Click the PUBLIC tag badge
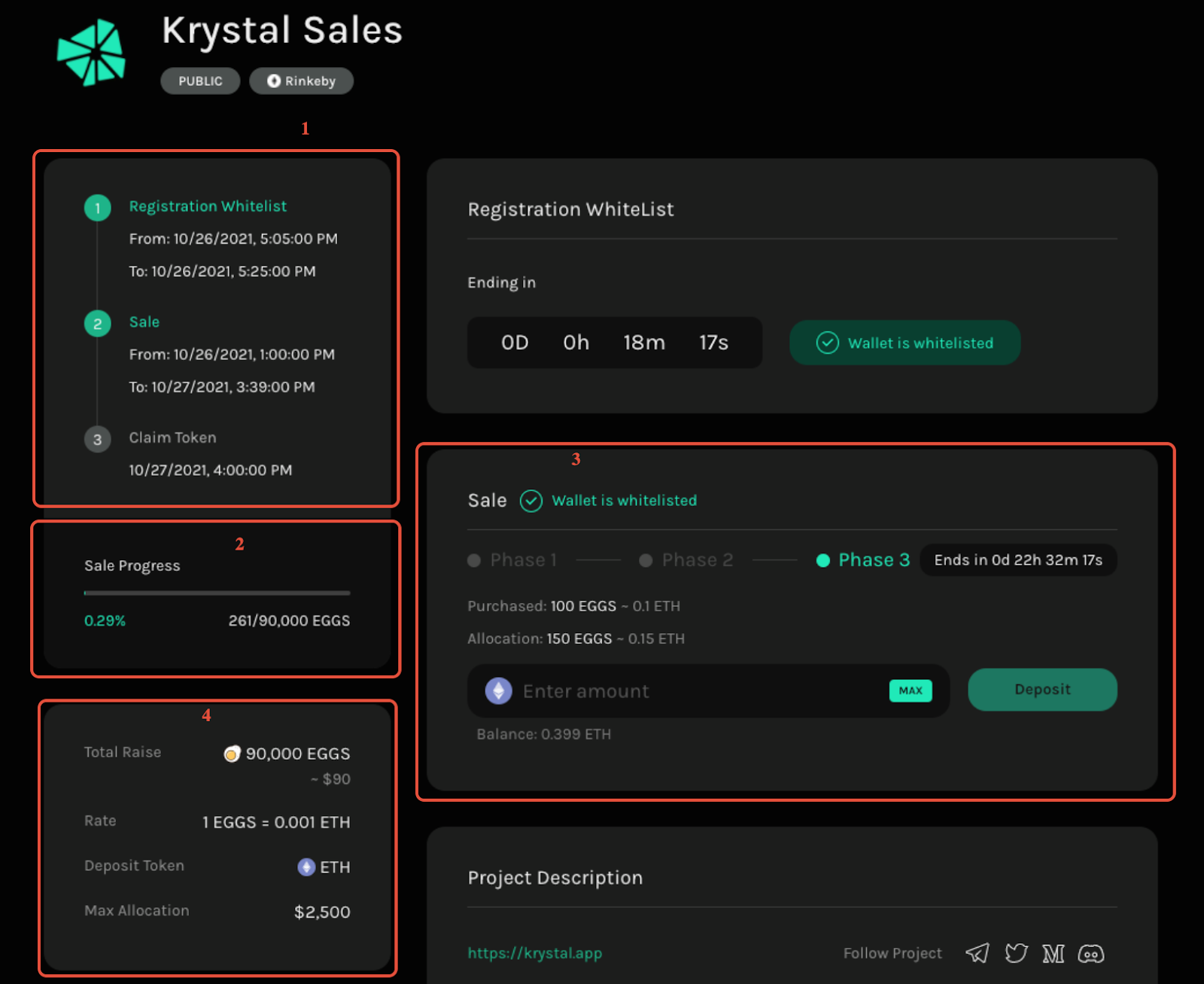Viewport: 1204px width, 984px height. [200, 81]
